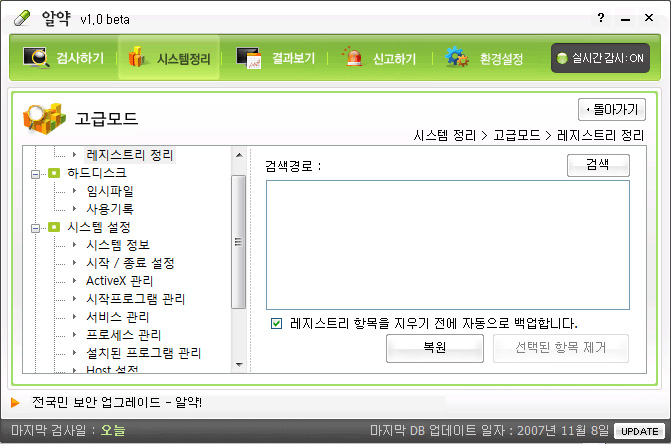Click the 신고하기 red siren icon
Screen dimensions: 671x444
[353, 57]
